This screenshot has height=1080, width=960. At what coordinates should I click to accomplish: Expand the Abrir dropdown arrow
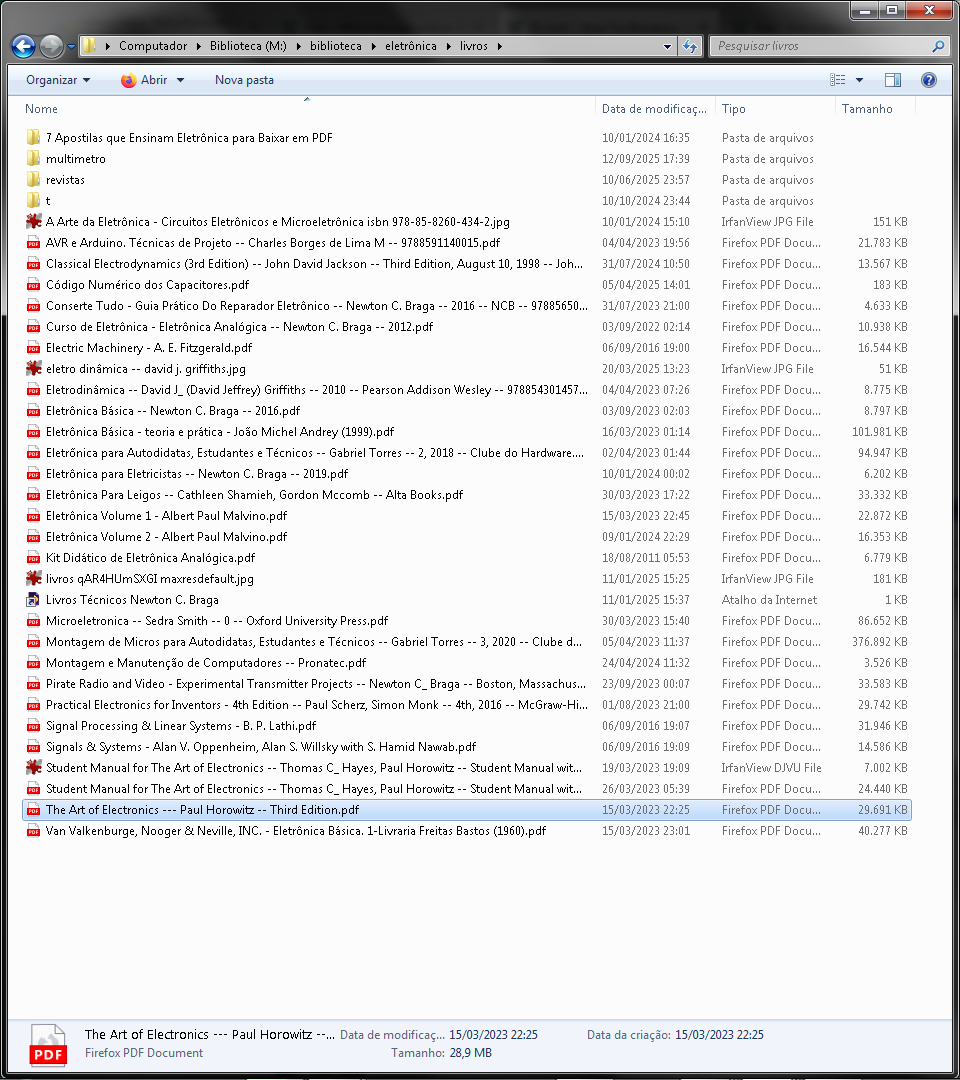coord(180,80)
